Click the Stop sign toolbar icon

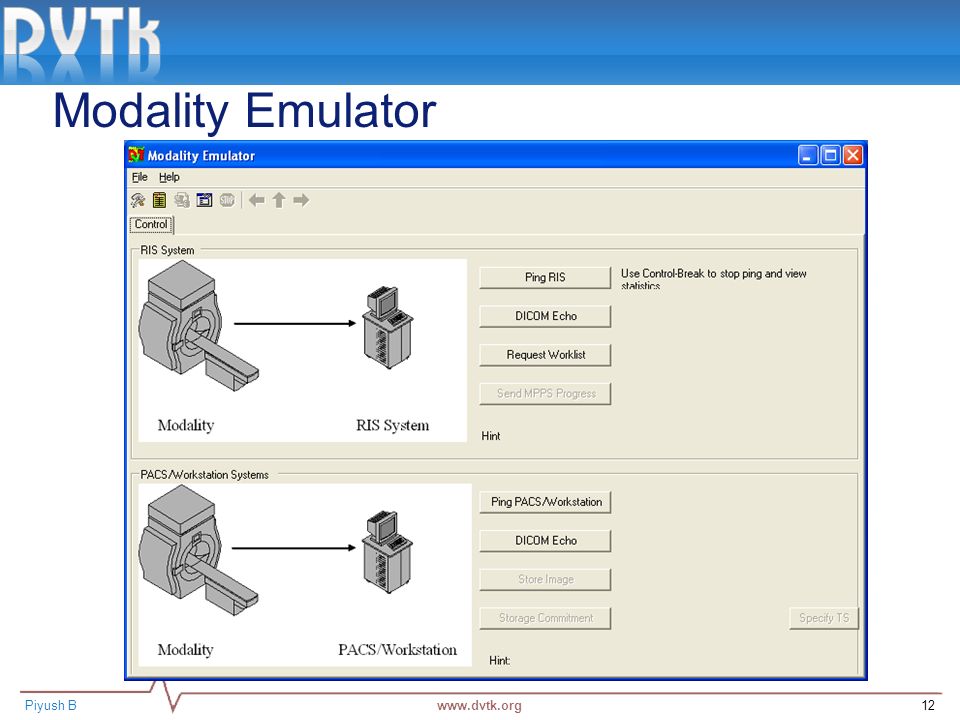click(227, 200)
